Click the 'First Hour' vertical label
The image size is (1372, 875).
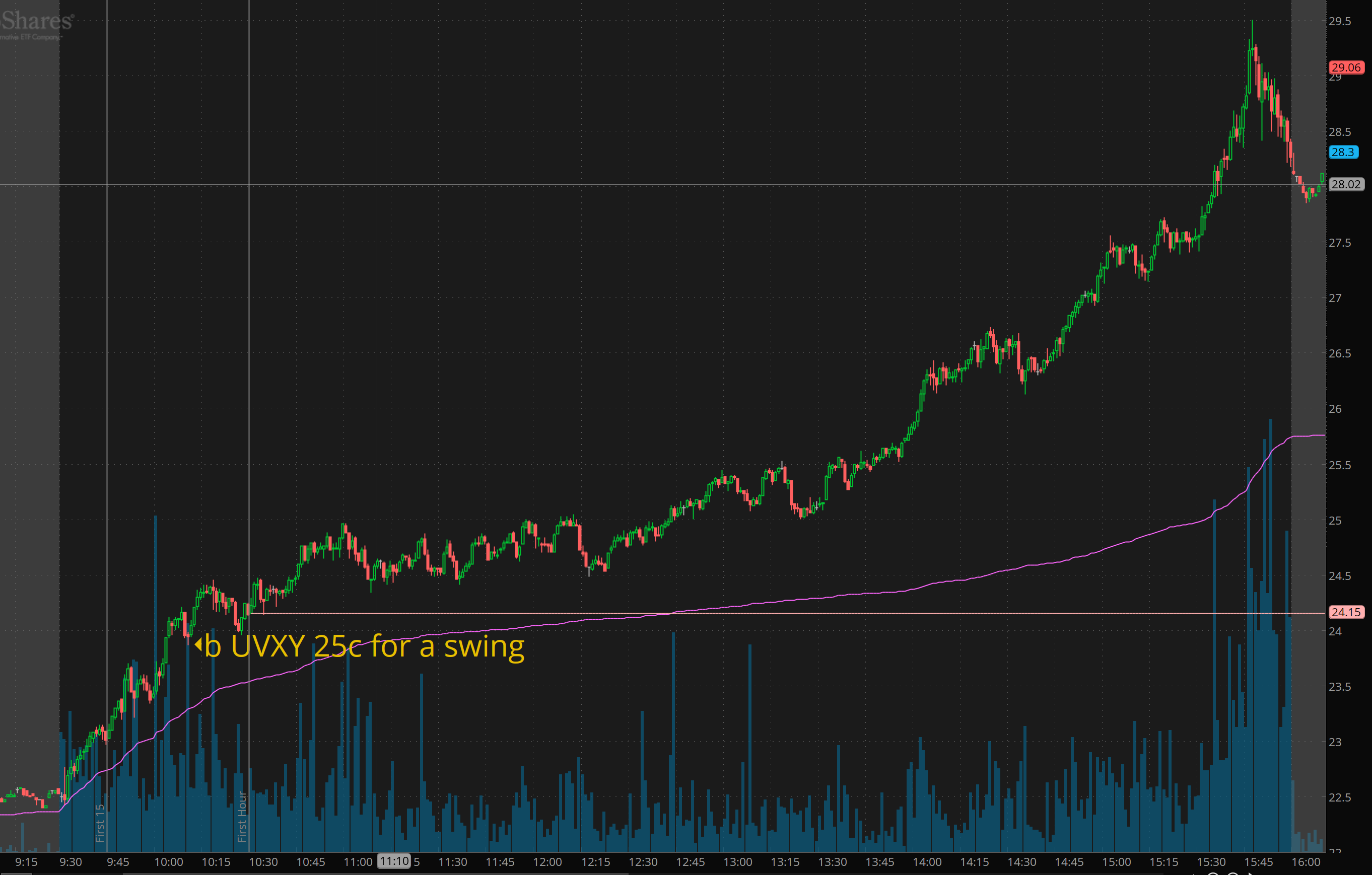(242, 816)
